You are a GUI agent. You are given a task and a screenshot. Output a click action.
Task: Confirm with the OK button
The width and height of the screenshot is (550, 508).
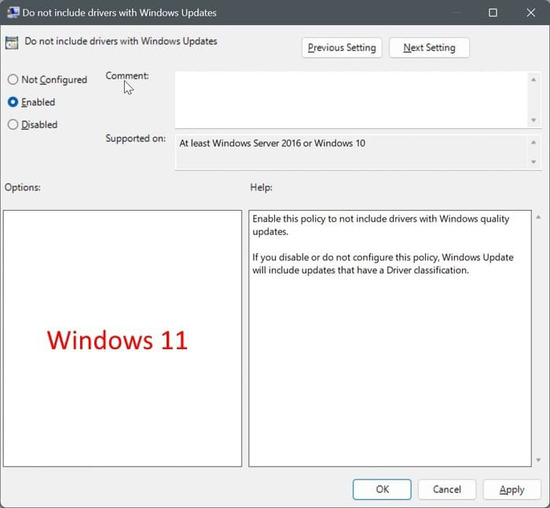[x=382, y=489]
